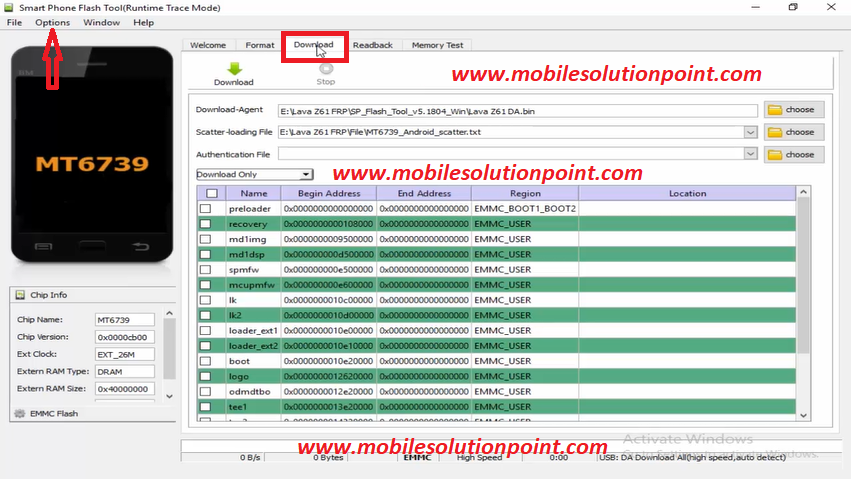
Task: Click the Name column header
Action: (x=254, y=193)
